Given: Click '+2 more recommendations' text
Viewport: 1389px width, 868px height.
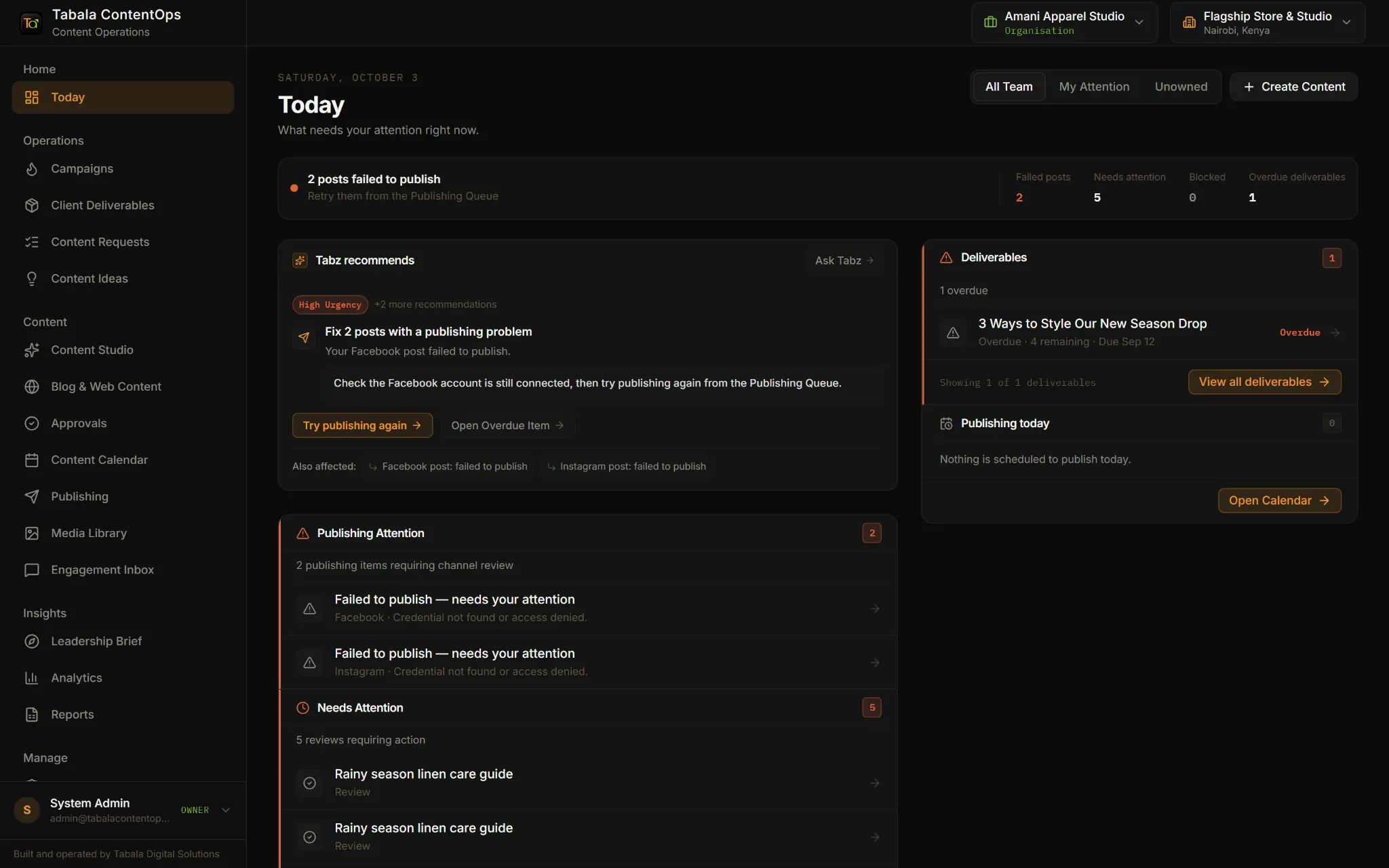Looking at the screenshot, I should point(435,304).
